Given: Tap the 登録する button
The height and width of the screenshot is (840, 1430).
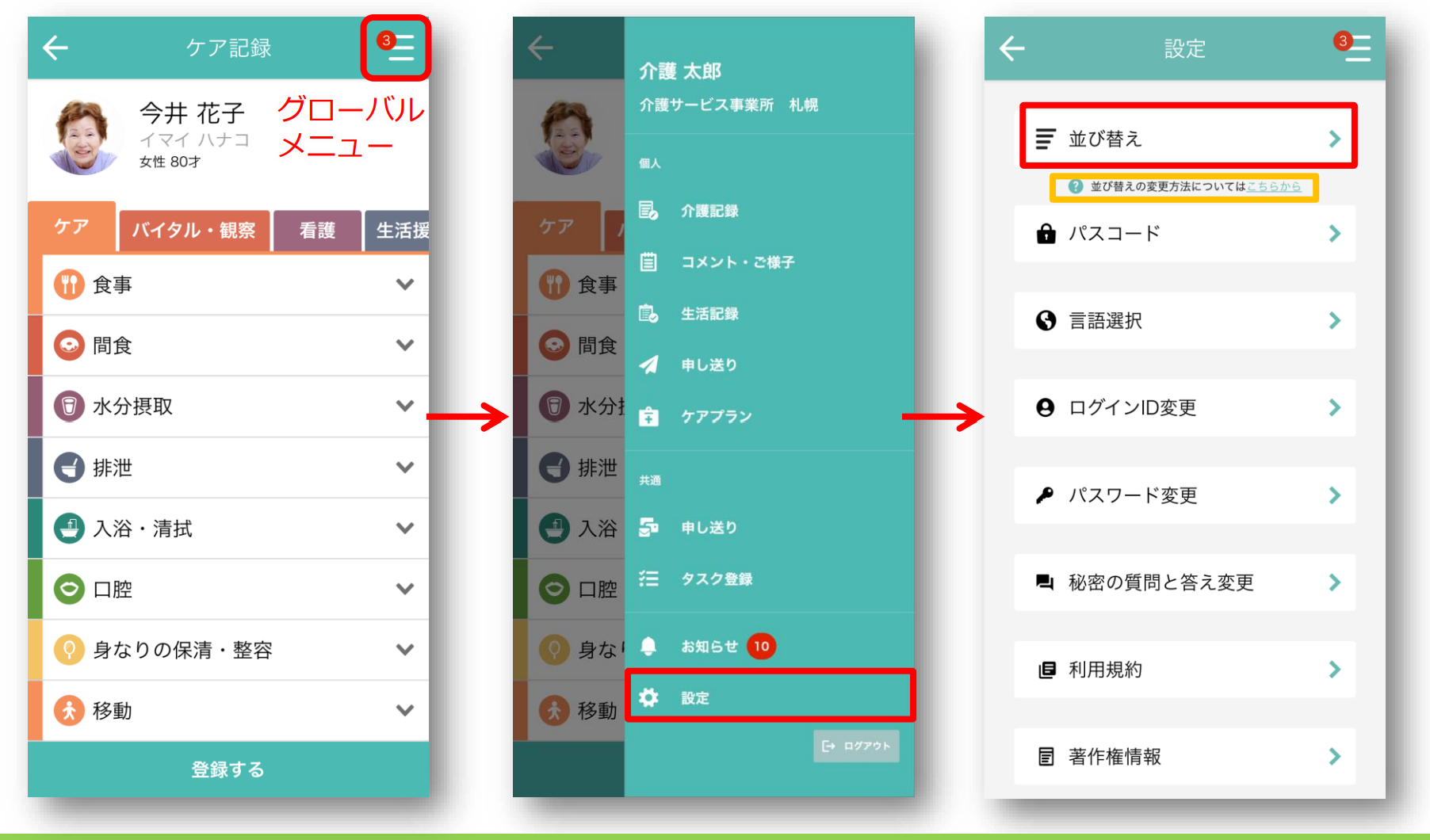Looking at the screenshot, I should coord(228,769).
